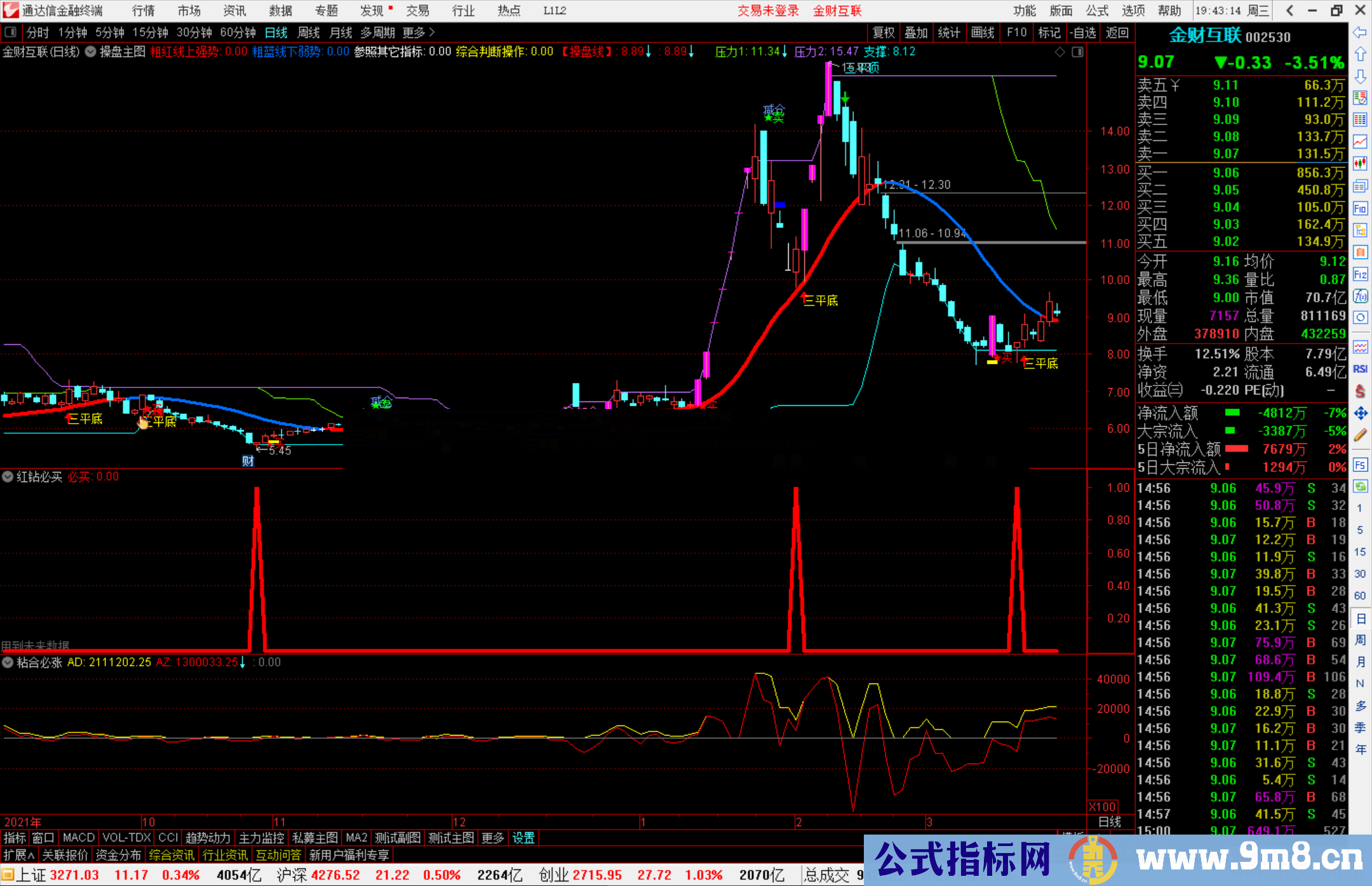
Task: Select the K-line candlestick chart icon
Action: [1361, 163]
